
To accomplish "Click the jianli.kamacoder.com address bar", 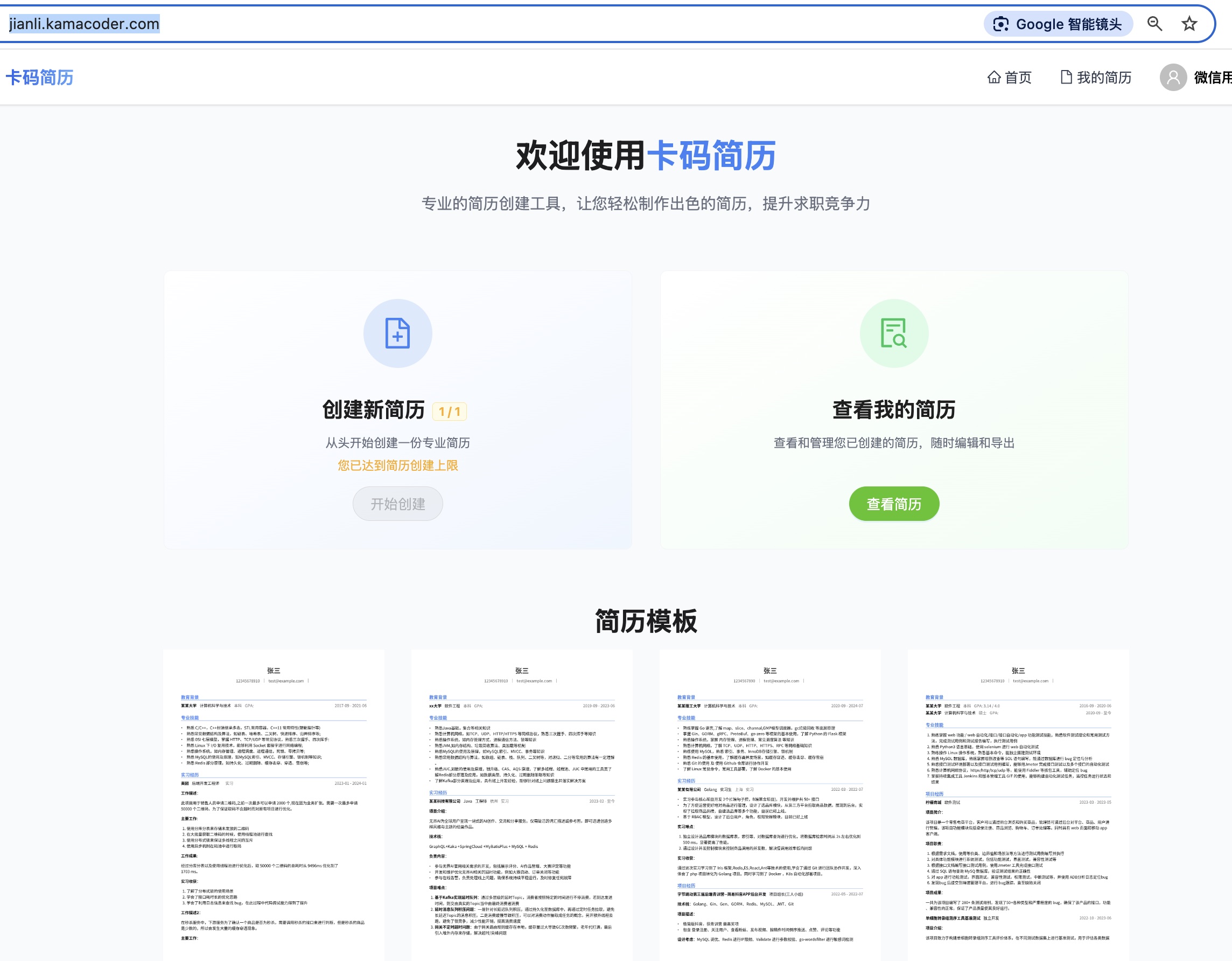I will click(x=85, y=24).
